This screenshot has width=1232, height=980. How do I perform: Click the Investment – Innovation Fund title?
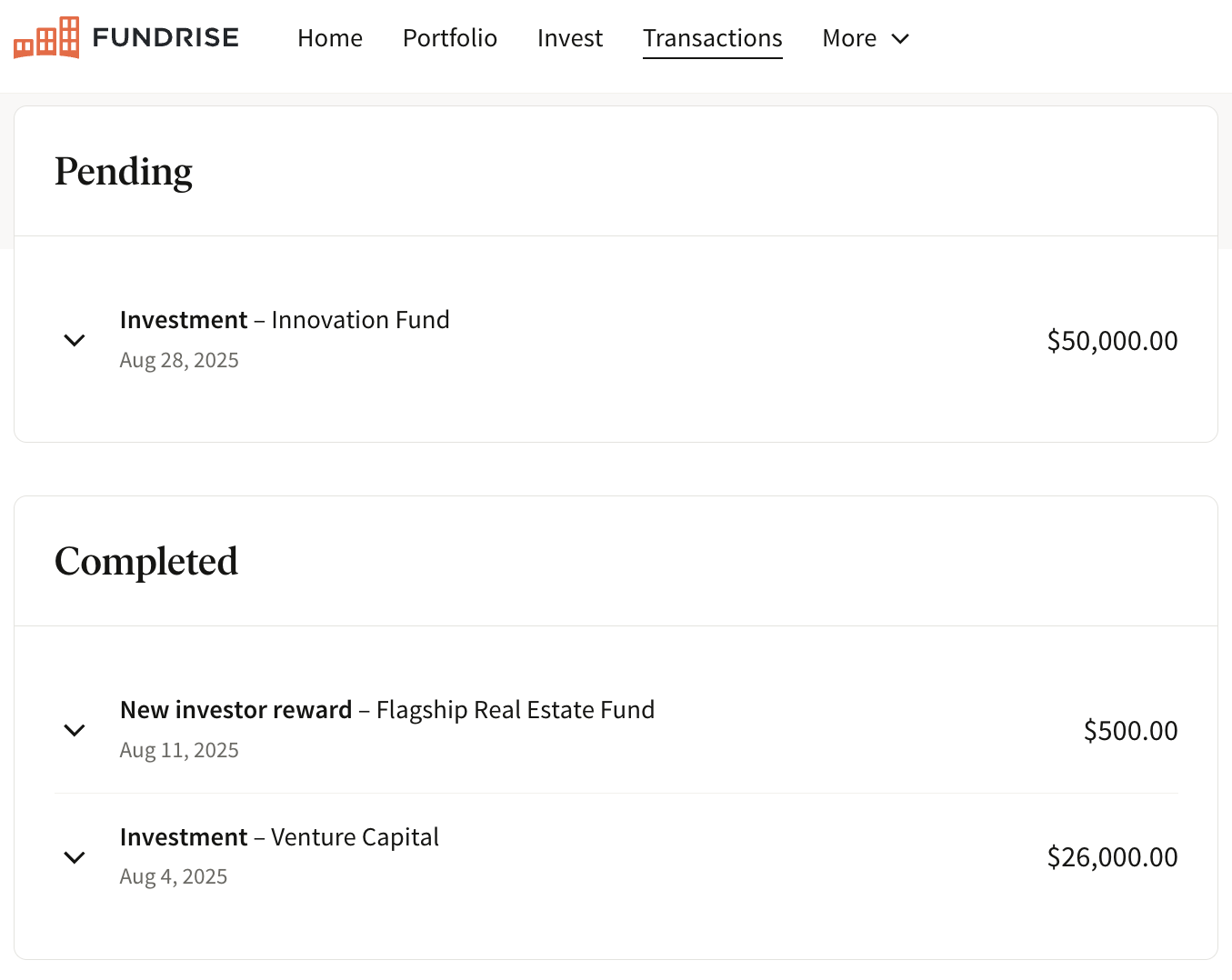285,320
